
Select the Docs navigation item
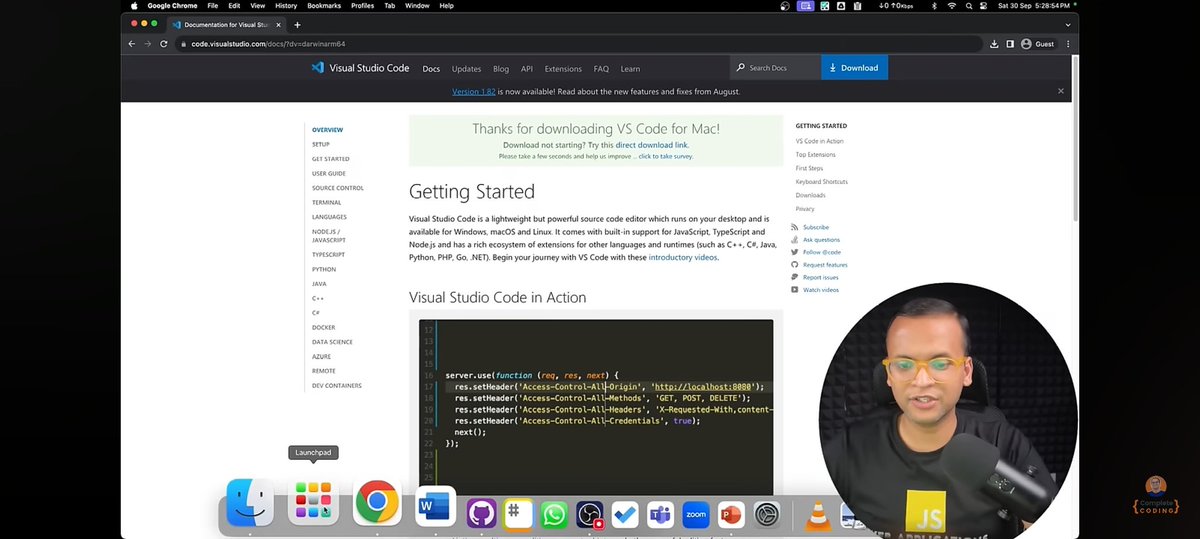tap(431, 68)
